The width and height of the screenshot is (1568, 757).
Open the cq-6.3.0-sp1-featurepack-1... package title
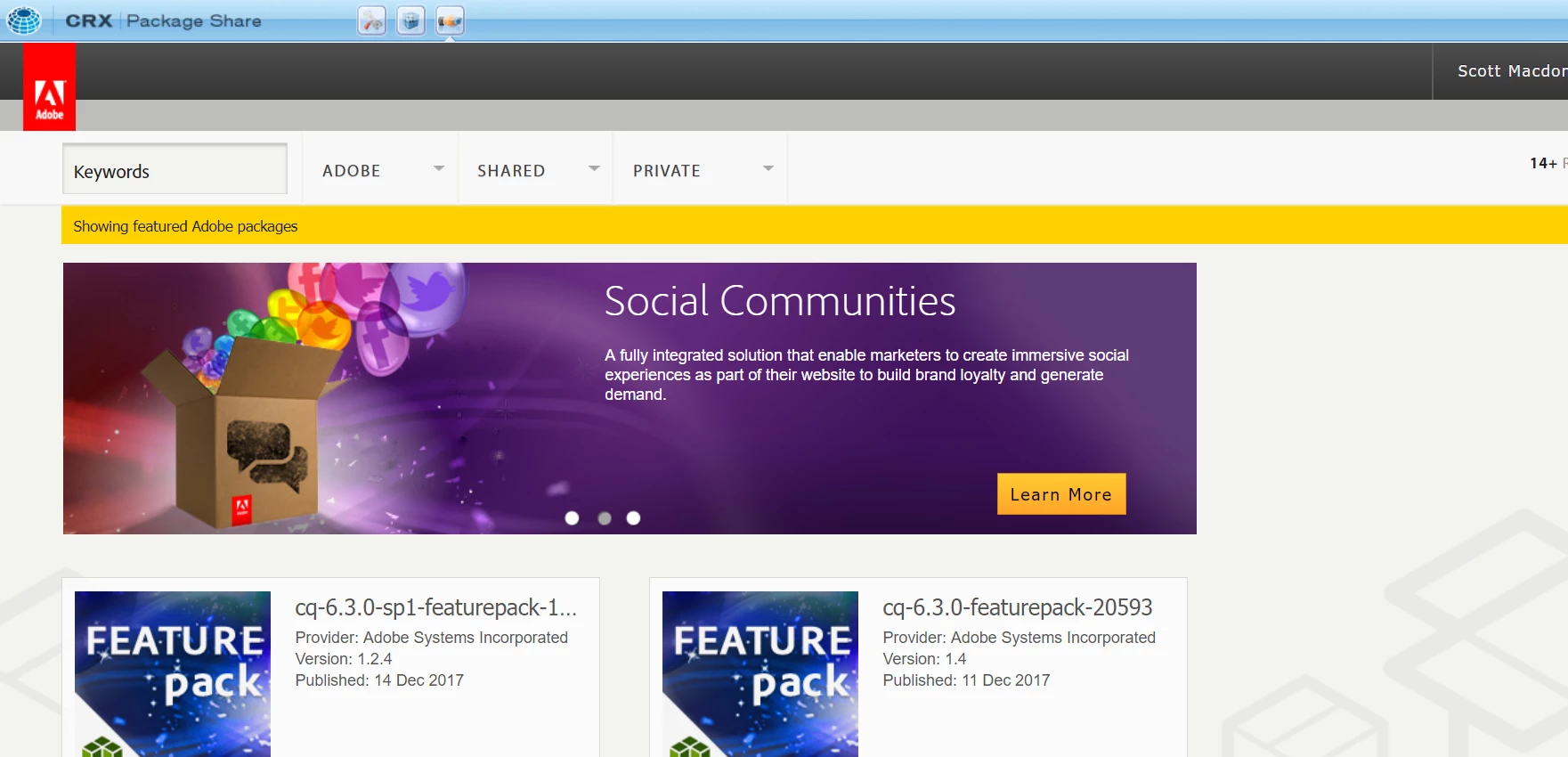click(x=436, y=607)
